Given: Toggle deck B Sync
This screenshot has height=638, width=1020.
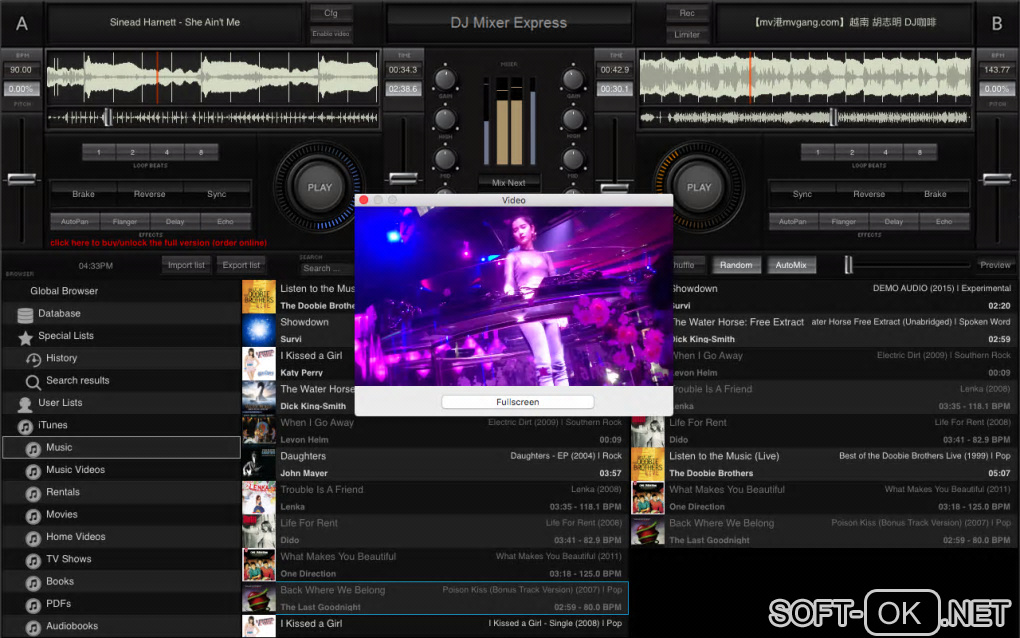Looking at the screenshot, I should (802, 194).
